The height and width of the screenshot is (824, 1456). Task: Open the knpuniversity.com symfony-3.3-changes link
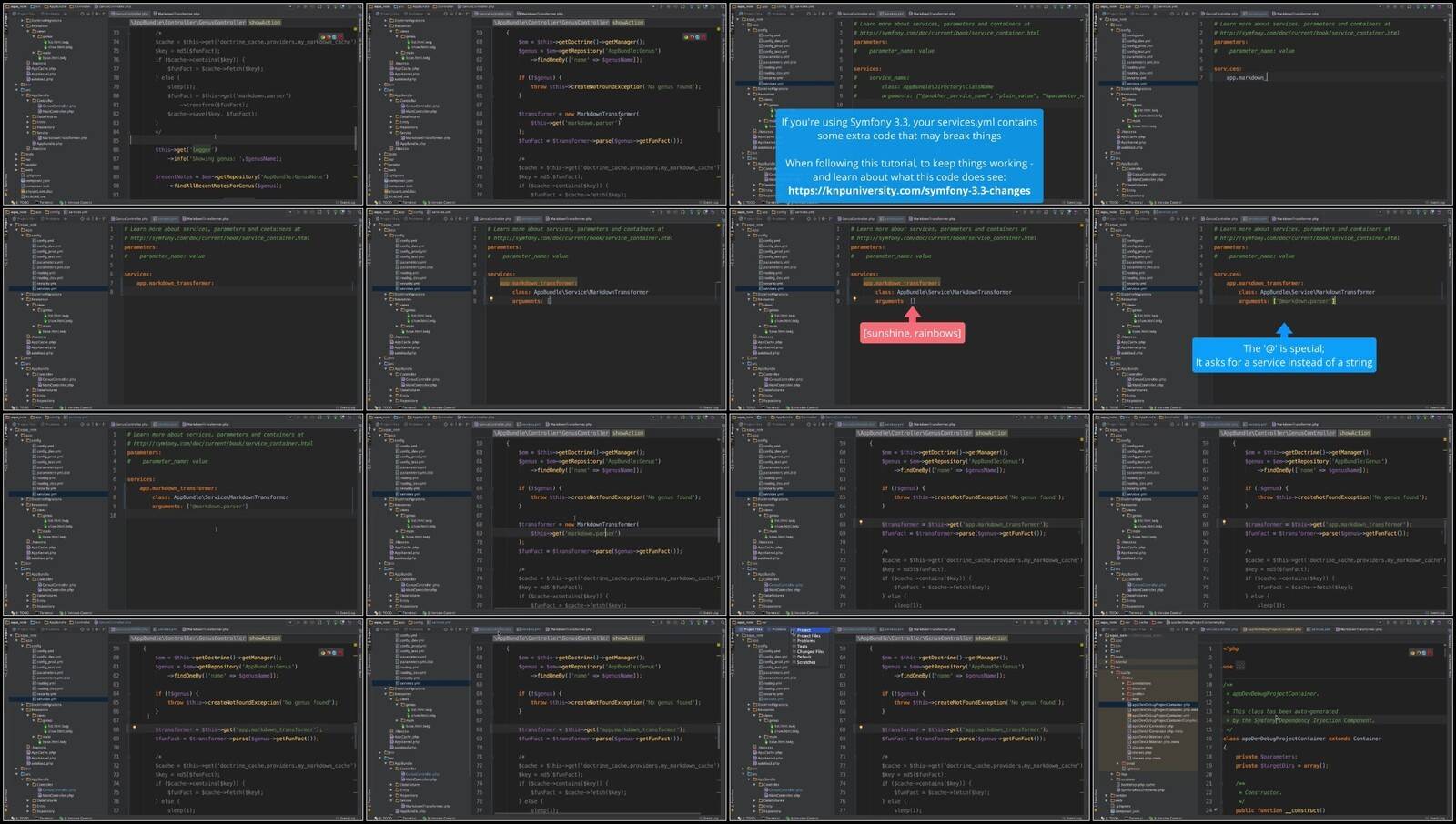click(x=908, y=191)
